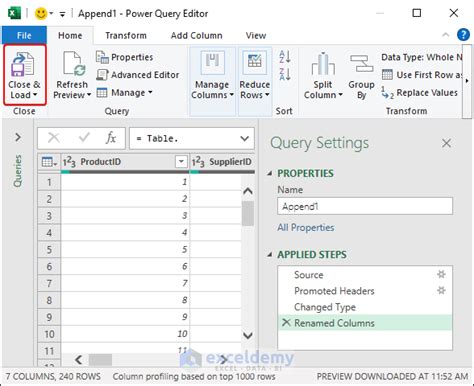Image resolution: width=474 pixels, height=386 pixels.
Task: Select the Renamed Columns applied step
Action: click(x=365, y=323)
